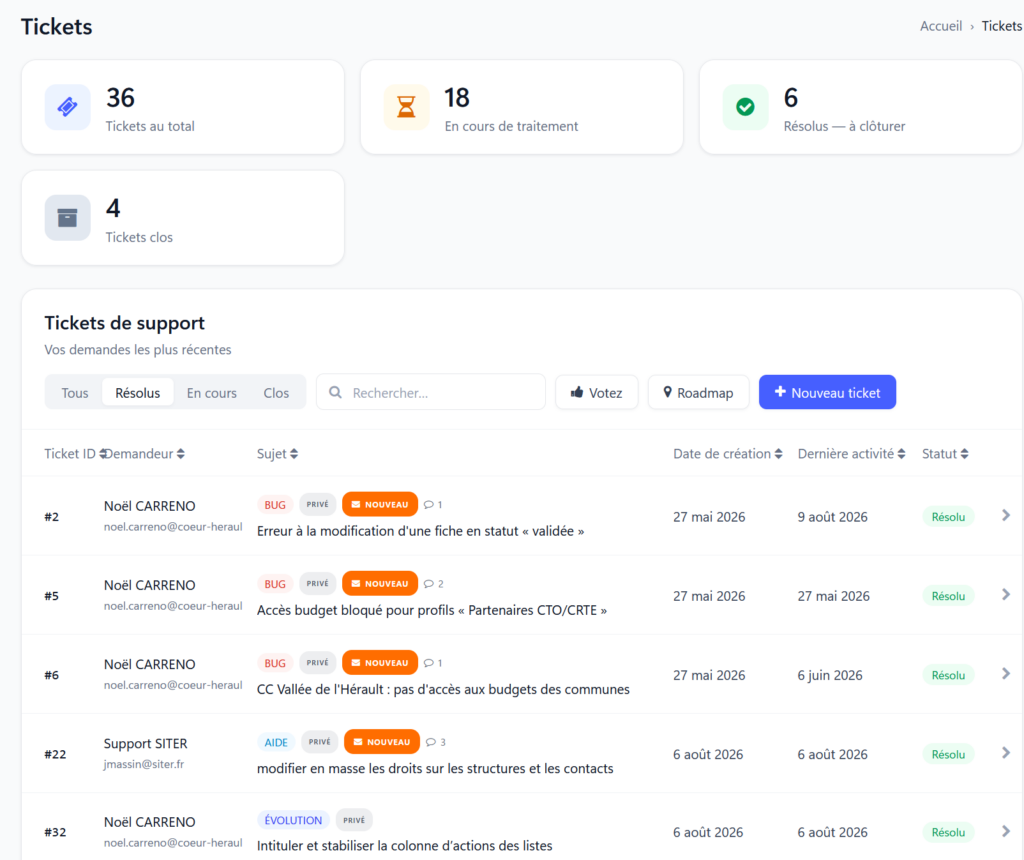Click the PRIVÉ badge on ticket #32
Screen dimensions: 1024x860
click(x=354, y=820)
